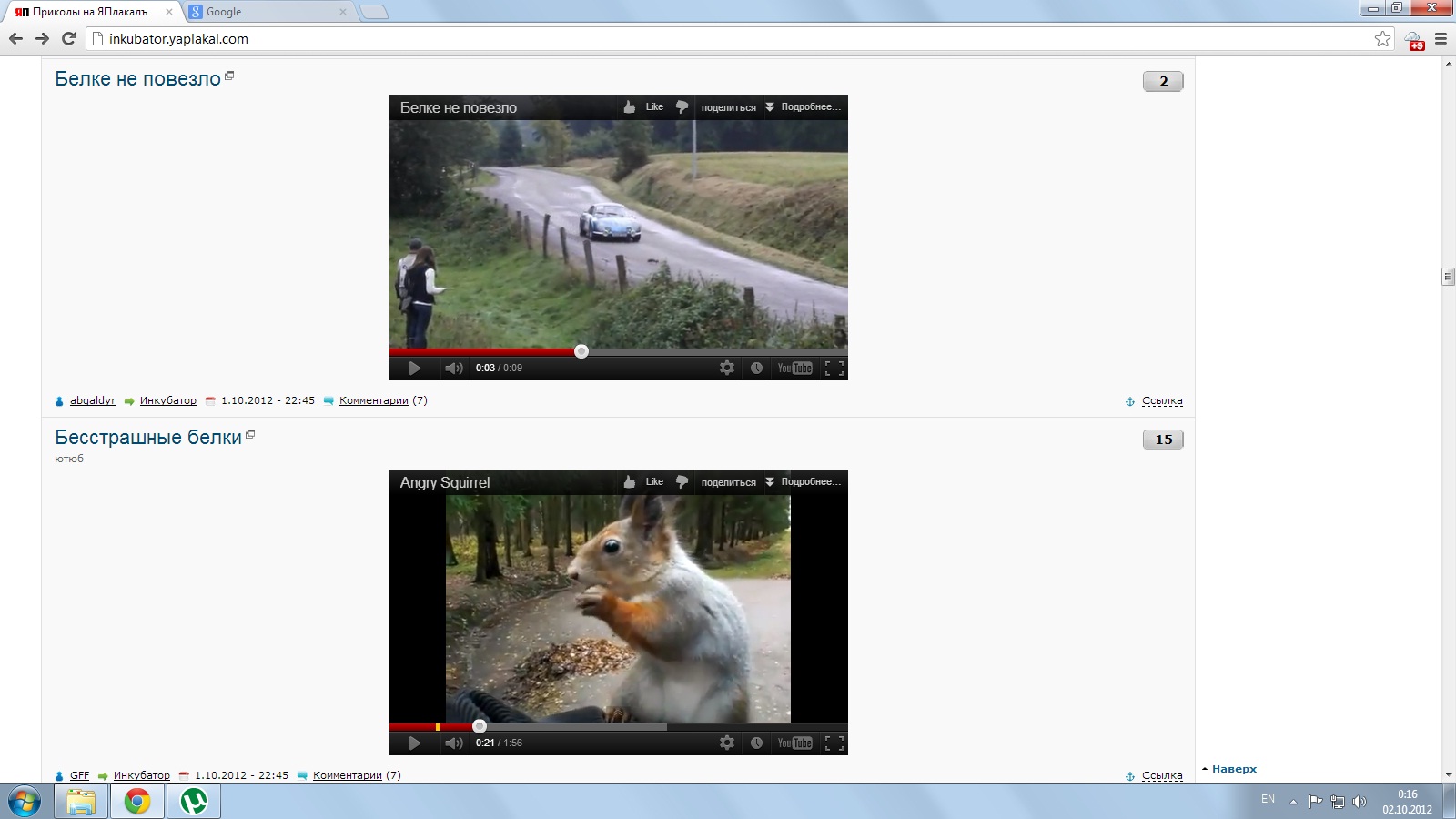The image size is (1456, 819).
Task: Open uTorrent from the taskbar
Action: pyautogui.click(x=194, y=802)
